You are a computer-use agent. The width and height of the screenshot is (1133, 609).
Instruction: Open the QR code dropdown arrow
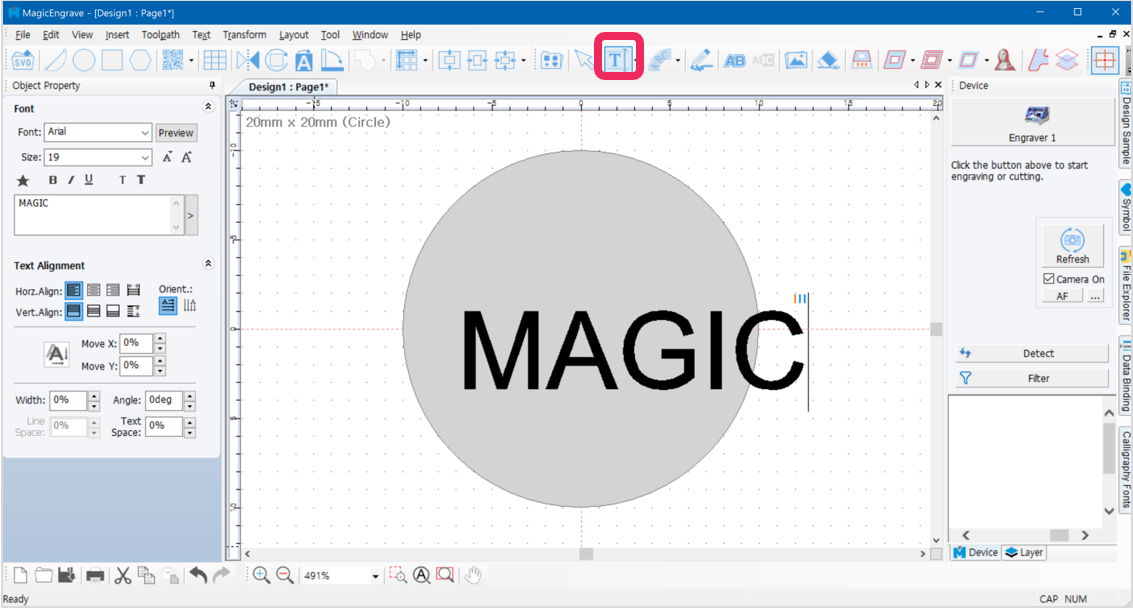coord(191,61)
